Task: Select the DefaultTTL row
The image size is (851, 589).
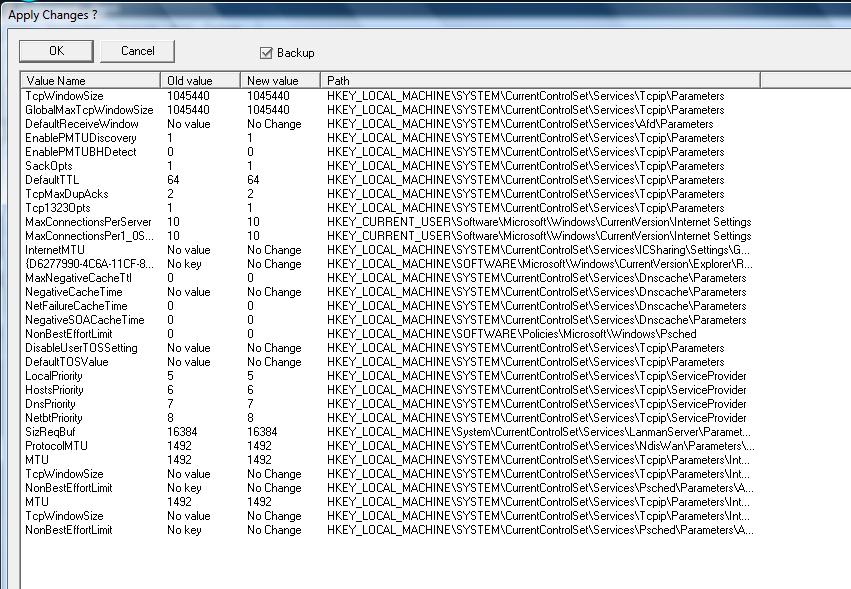Action: point(52,180)
